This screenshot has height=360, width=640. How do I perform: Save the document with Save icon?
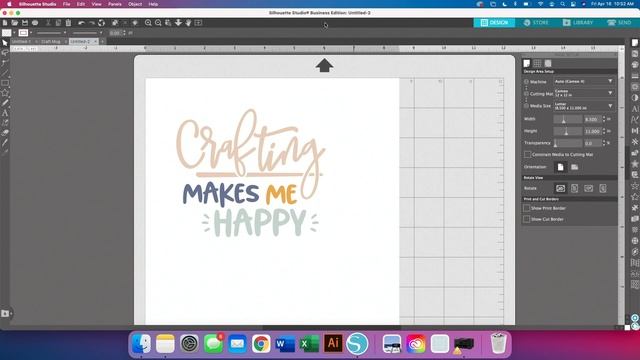coord(25,23)
